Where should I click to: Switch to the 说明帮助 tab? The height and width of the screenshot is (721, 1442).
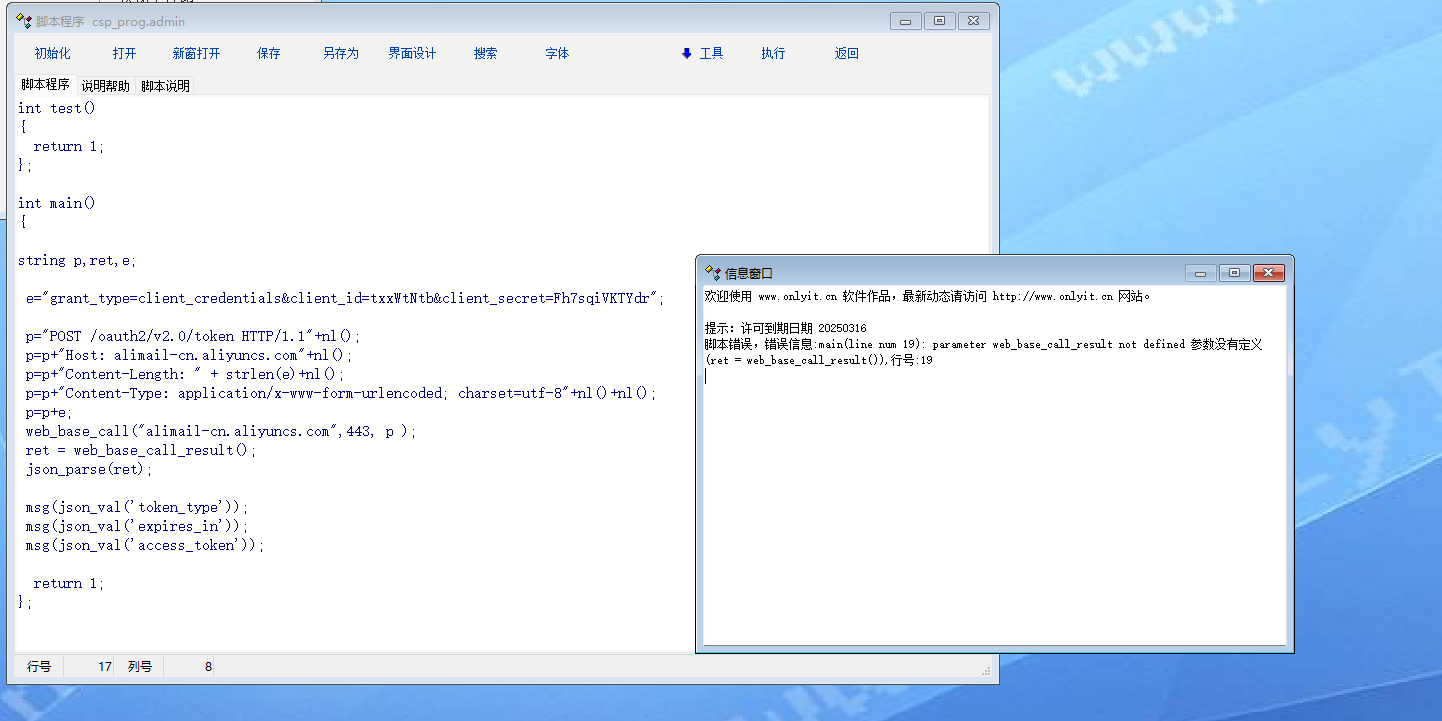click(x=105, y=86)
